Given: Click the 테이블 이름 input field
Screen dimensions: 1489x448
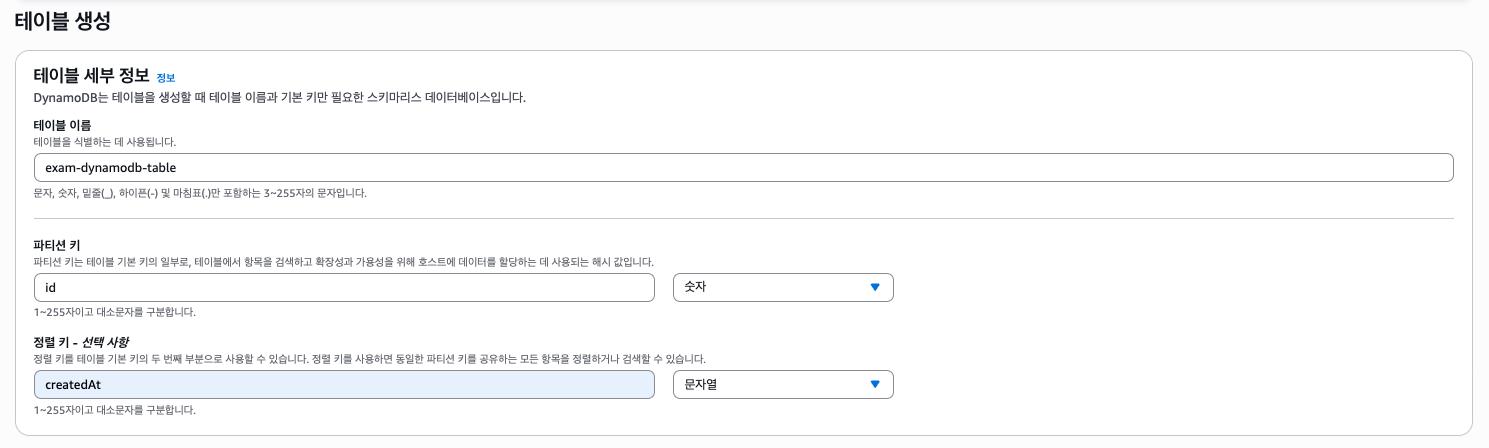Looking at the screenshot, I should click(x=743, y=168).
